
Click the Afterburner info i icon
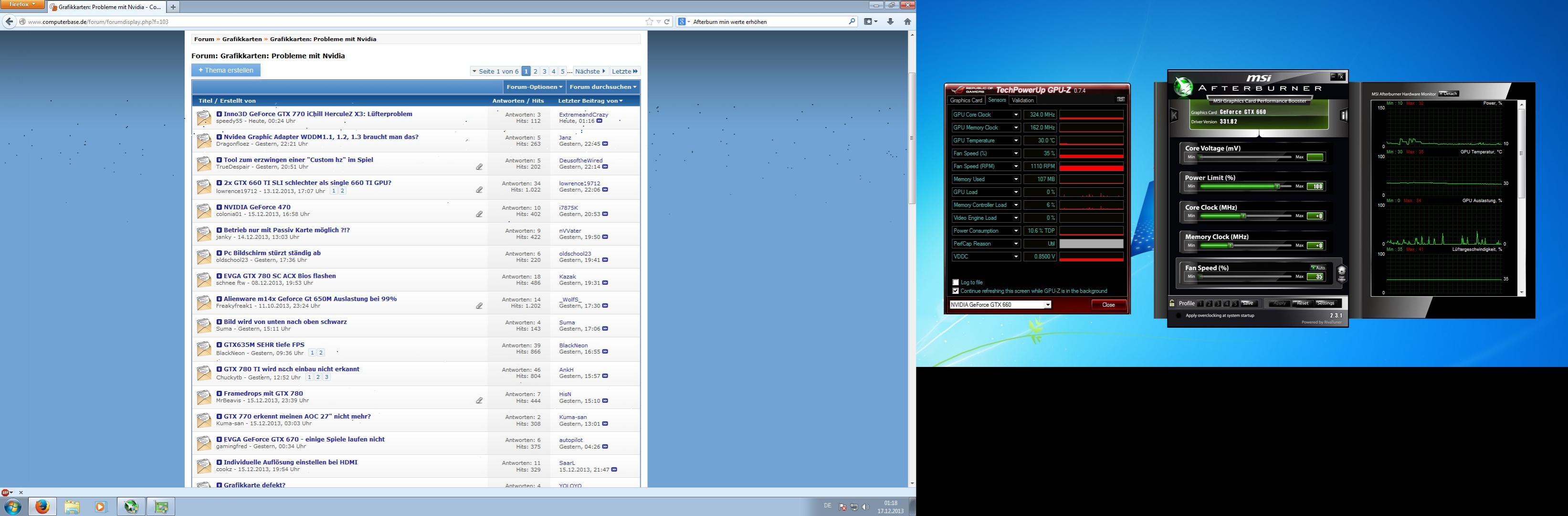[1344, 115]
